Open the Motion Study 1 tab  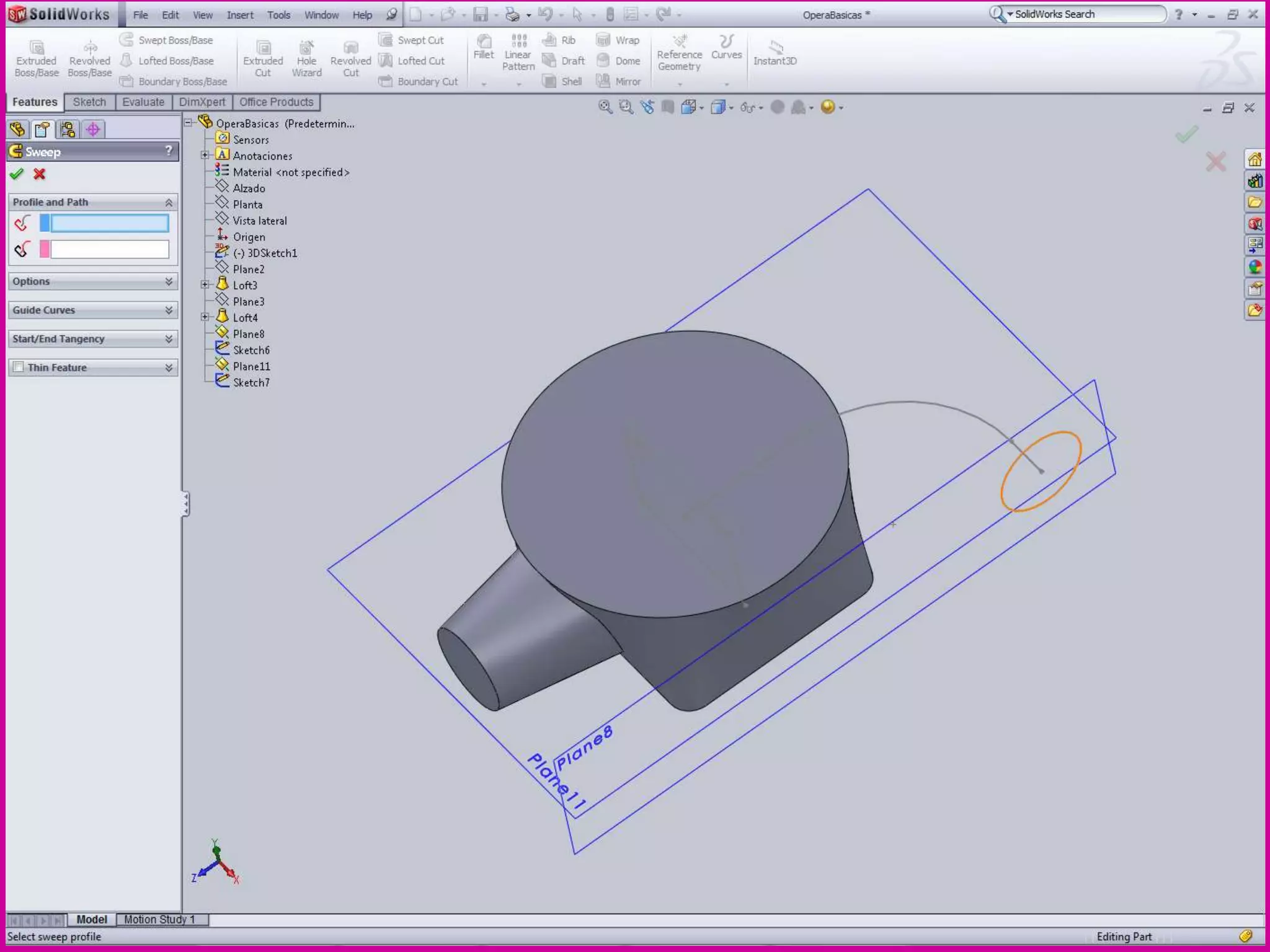pyautogui.click(x=159, y=919)
